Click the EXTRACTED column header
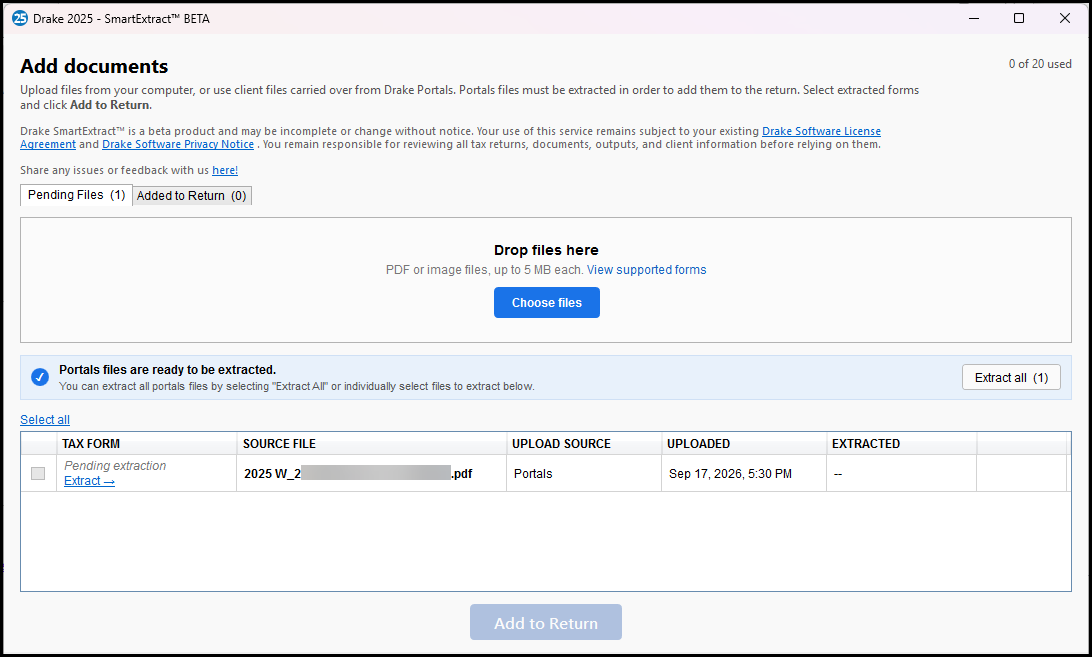Image resolution: width=1092 pixels, height=657 pixels. click(x=901, y=444)
